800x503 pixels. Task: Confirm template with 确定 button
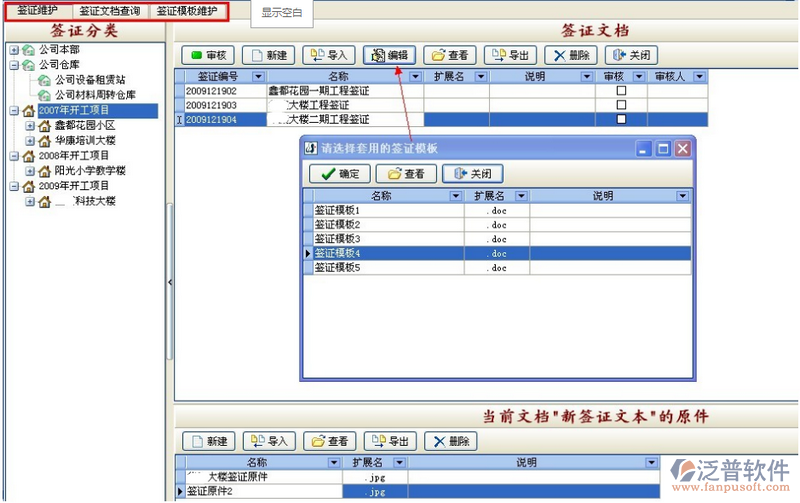click(340, 174)
